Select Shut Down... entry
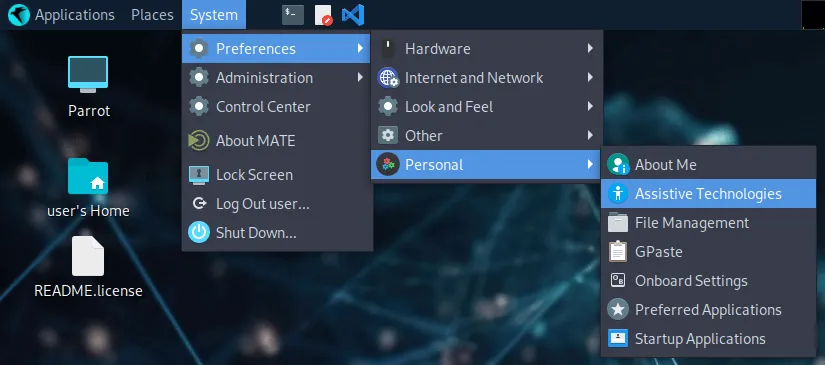The image size is (825, 365). pyautogui.click(x=277, y=232)
